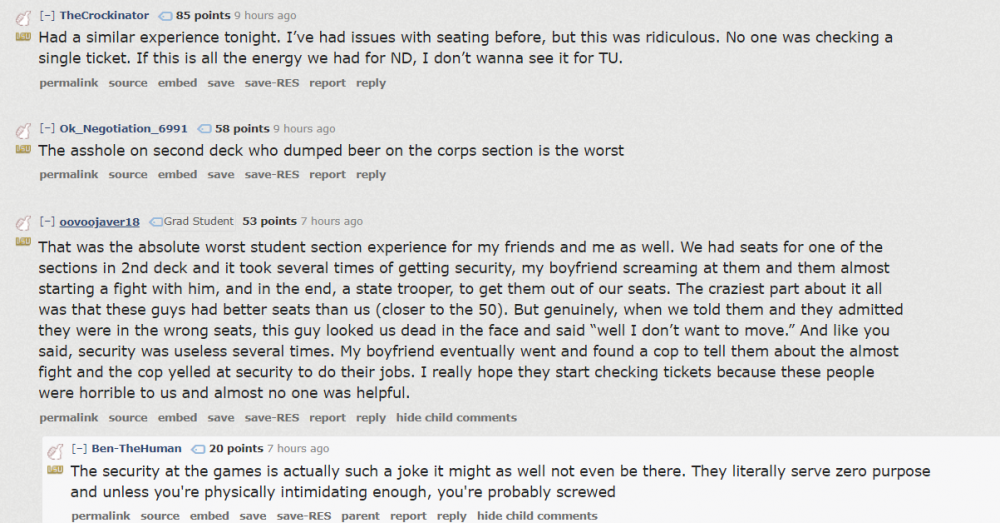Upvote TheCrockinator's comment with the hand icon
The width and height of the screenshot is (1000, 523).
tap(24, 18)
